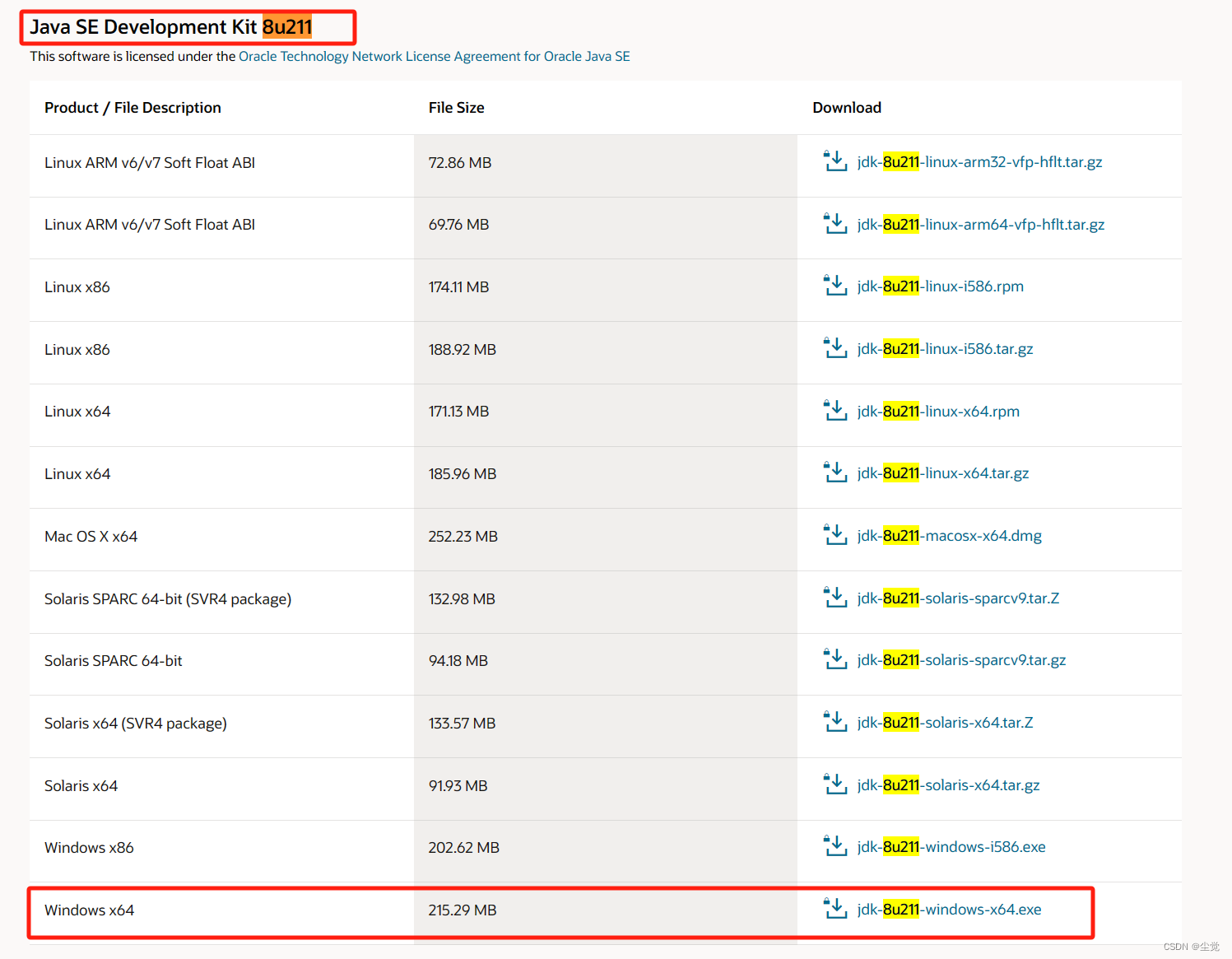Click the 215.29 MB file size

point(462,910)
